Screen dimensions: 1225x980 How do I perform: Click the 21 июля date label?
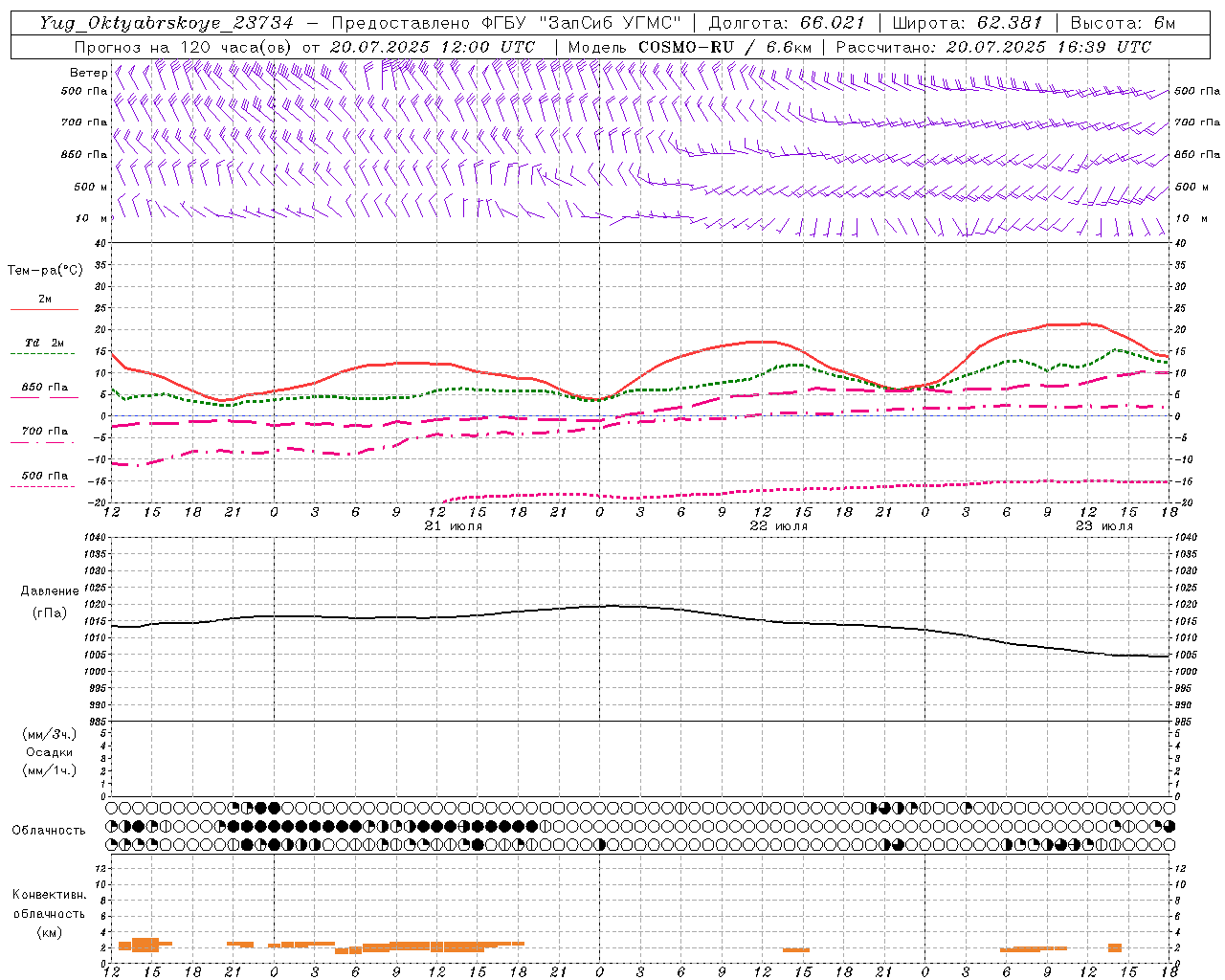coord(454,526)
